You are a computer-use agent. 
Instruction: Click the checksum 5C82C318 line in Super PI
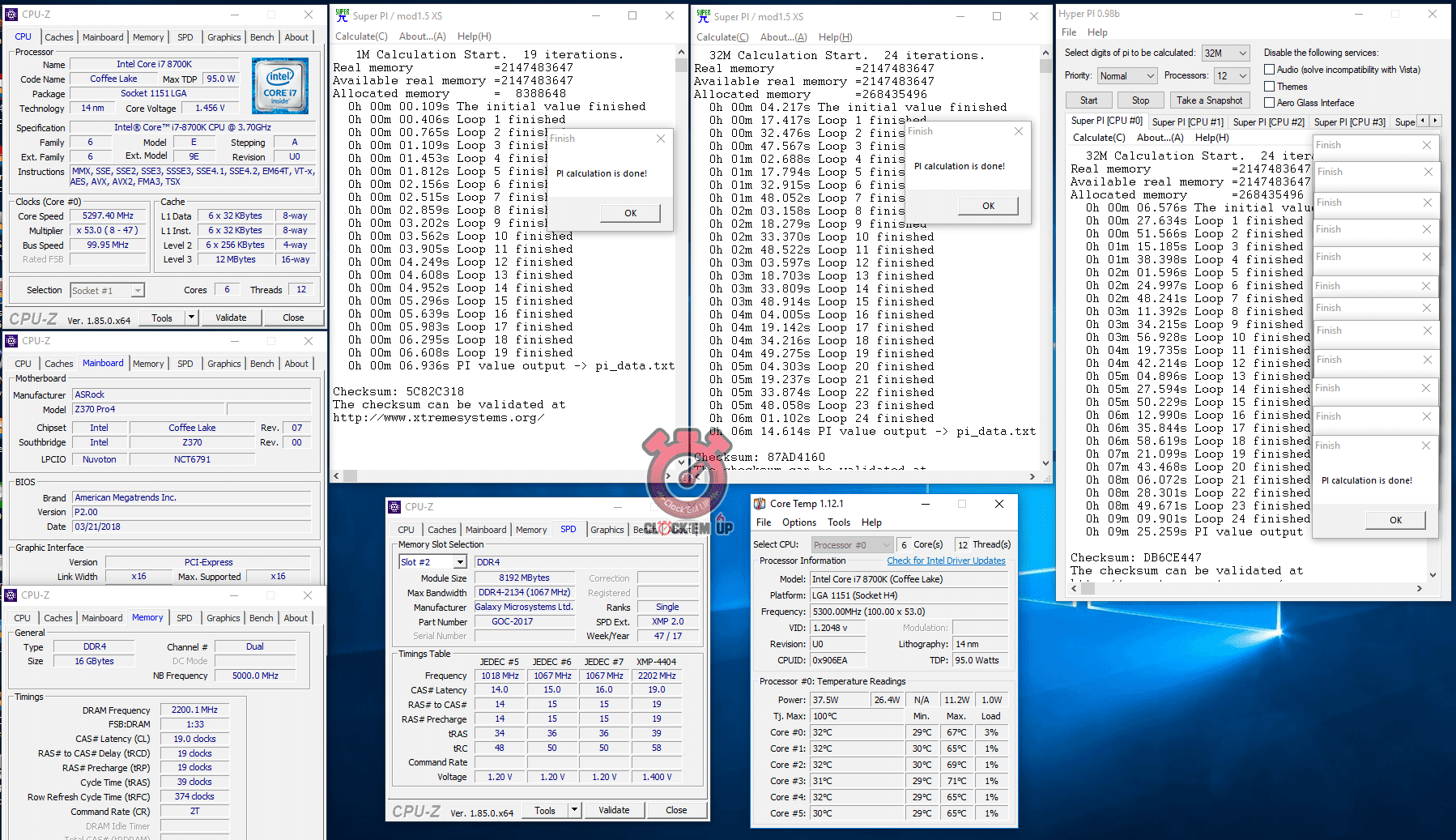click(398, 391)
